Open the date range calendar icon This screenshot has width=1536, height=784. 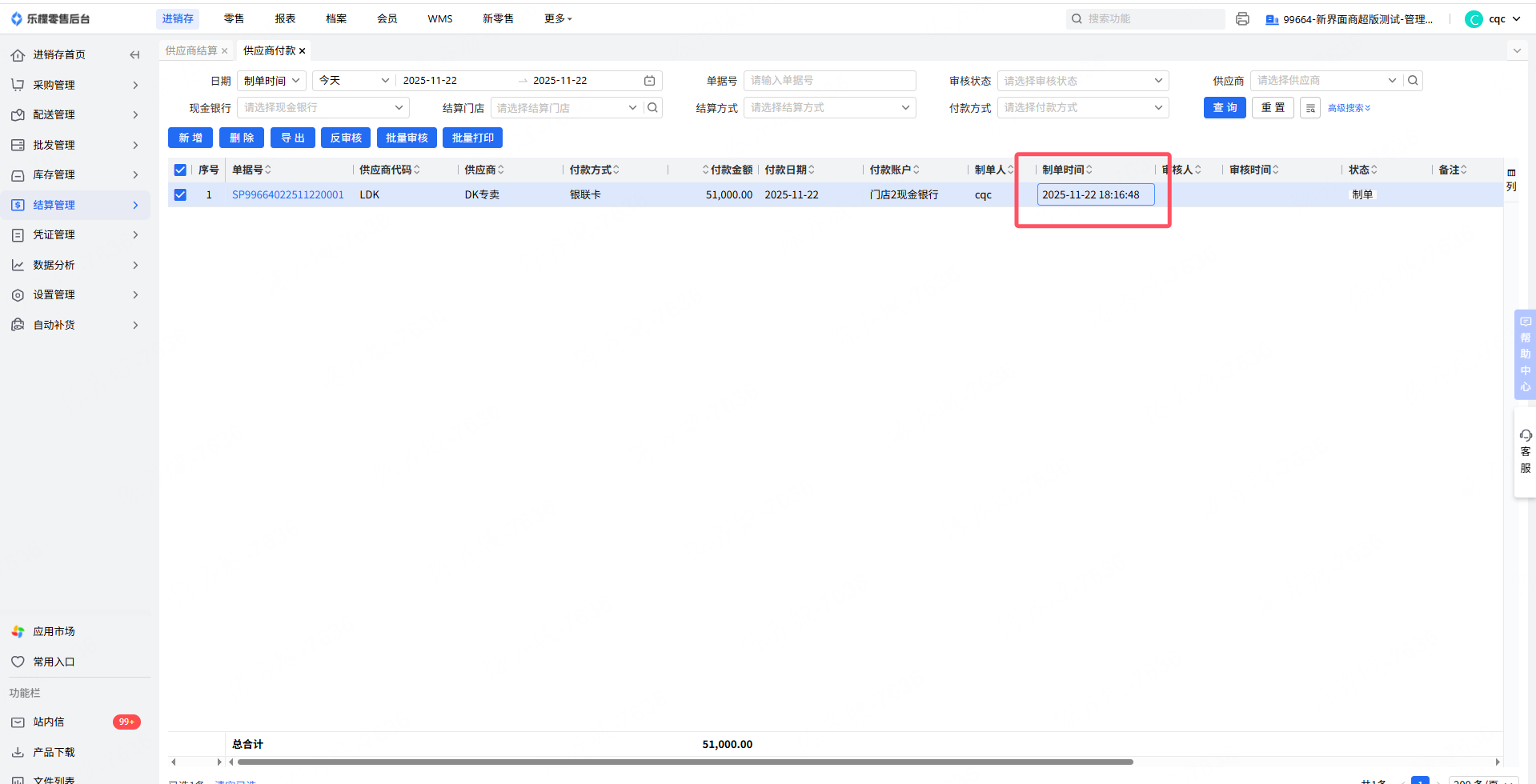click(x=650, y=81)
